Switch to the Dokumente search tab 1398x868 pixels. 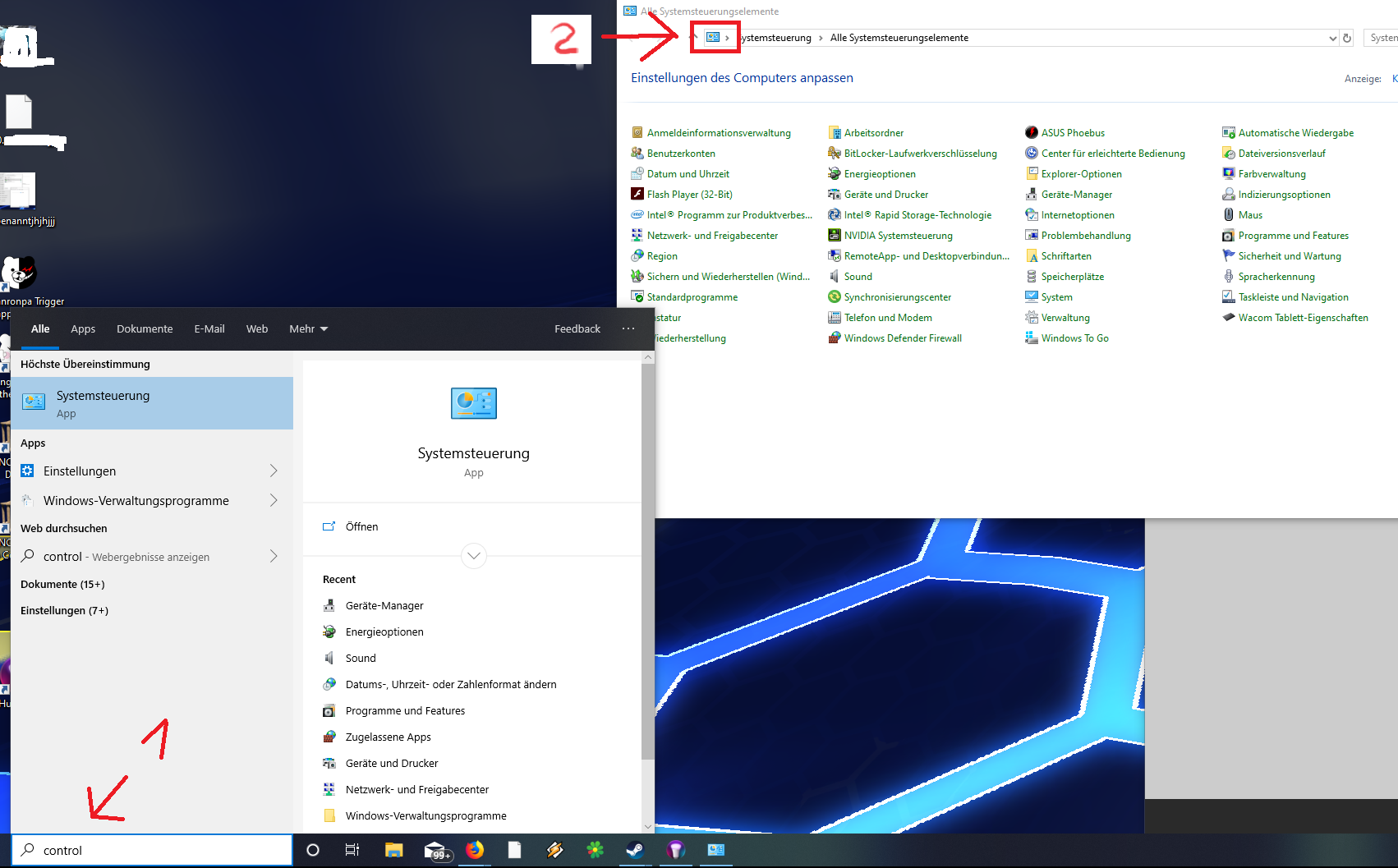pyautogui.click(x=145, y=329)
